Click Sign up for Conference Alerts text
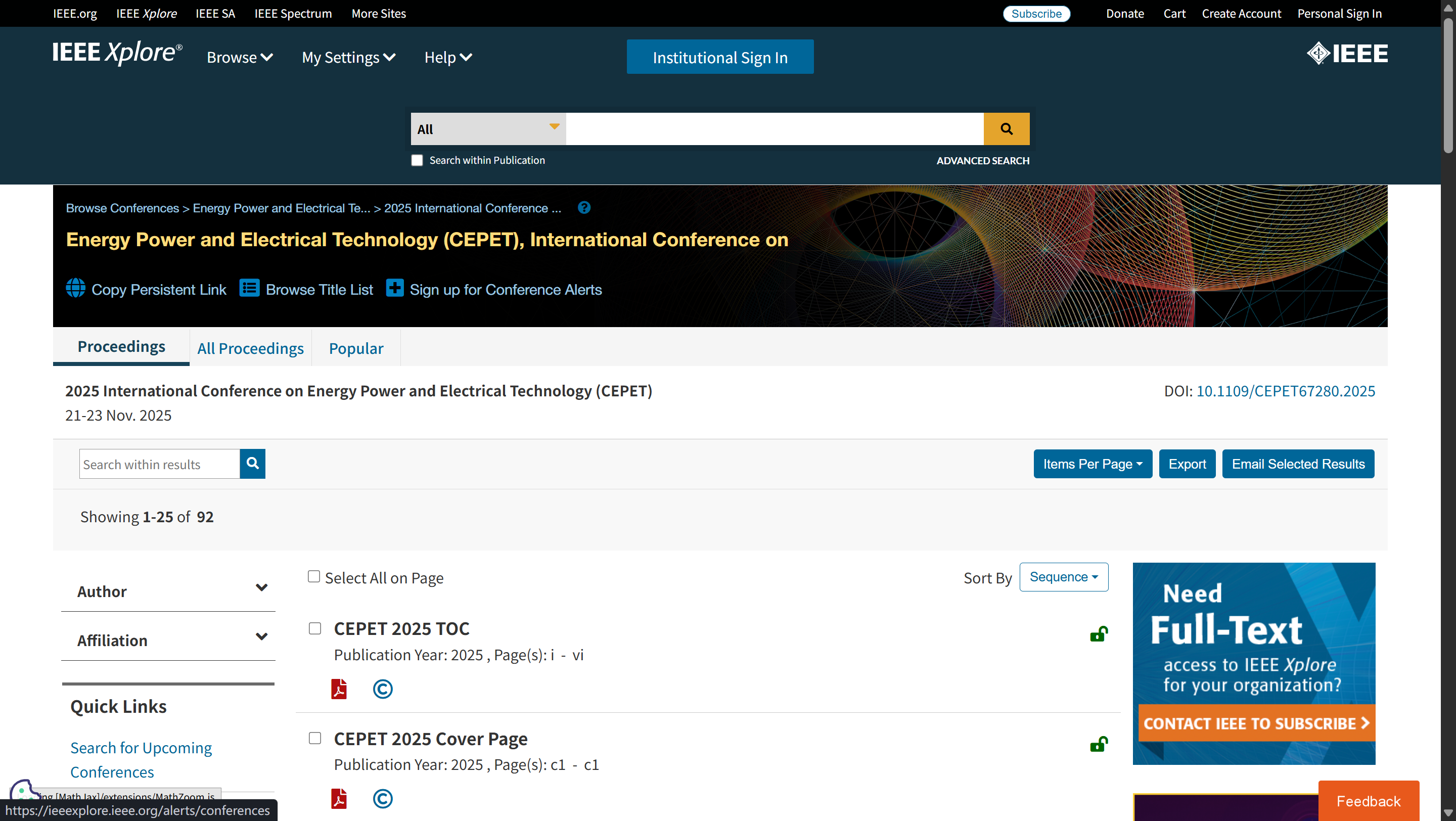Viewport: 1456px width, 821px height. point(506,289)
